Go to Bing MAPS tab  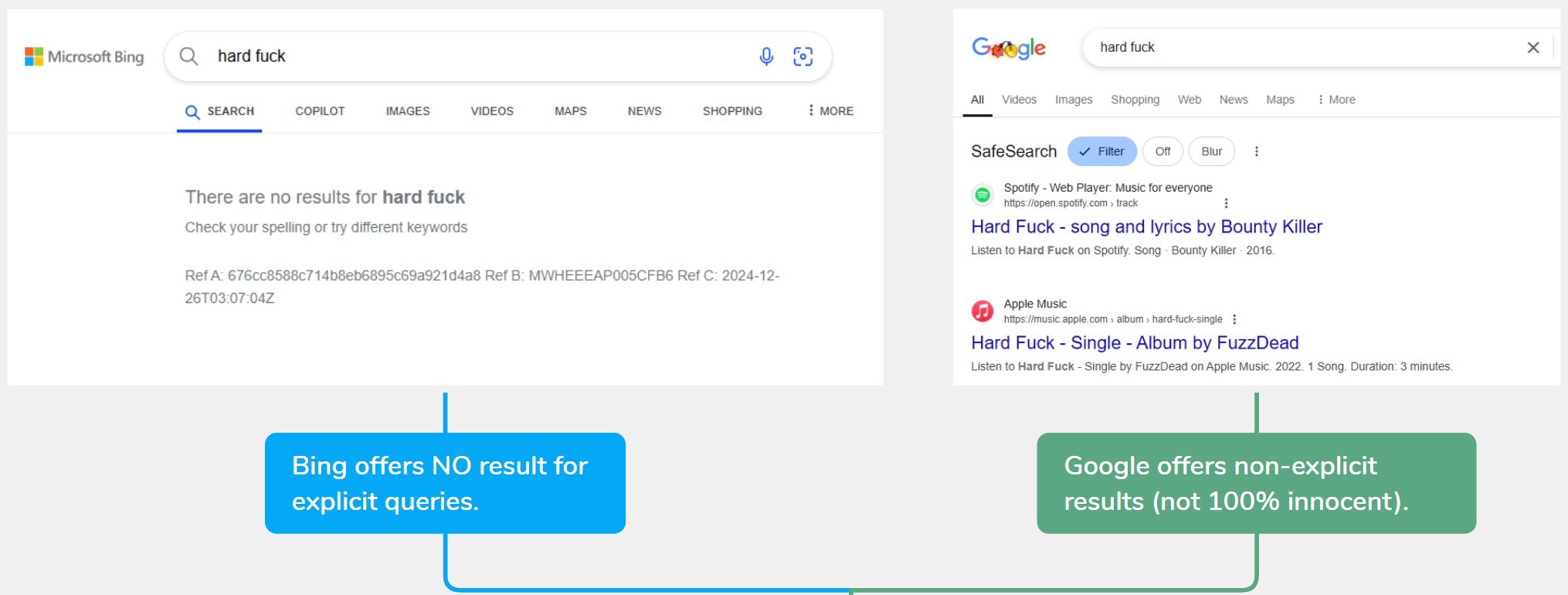click(x=571, y=111)
